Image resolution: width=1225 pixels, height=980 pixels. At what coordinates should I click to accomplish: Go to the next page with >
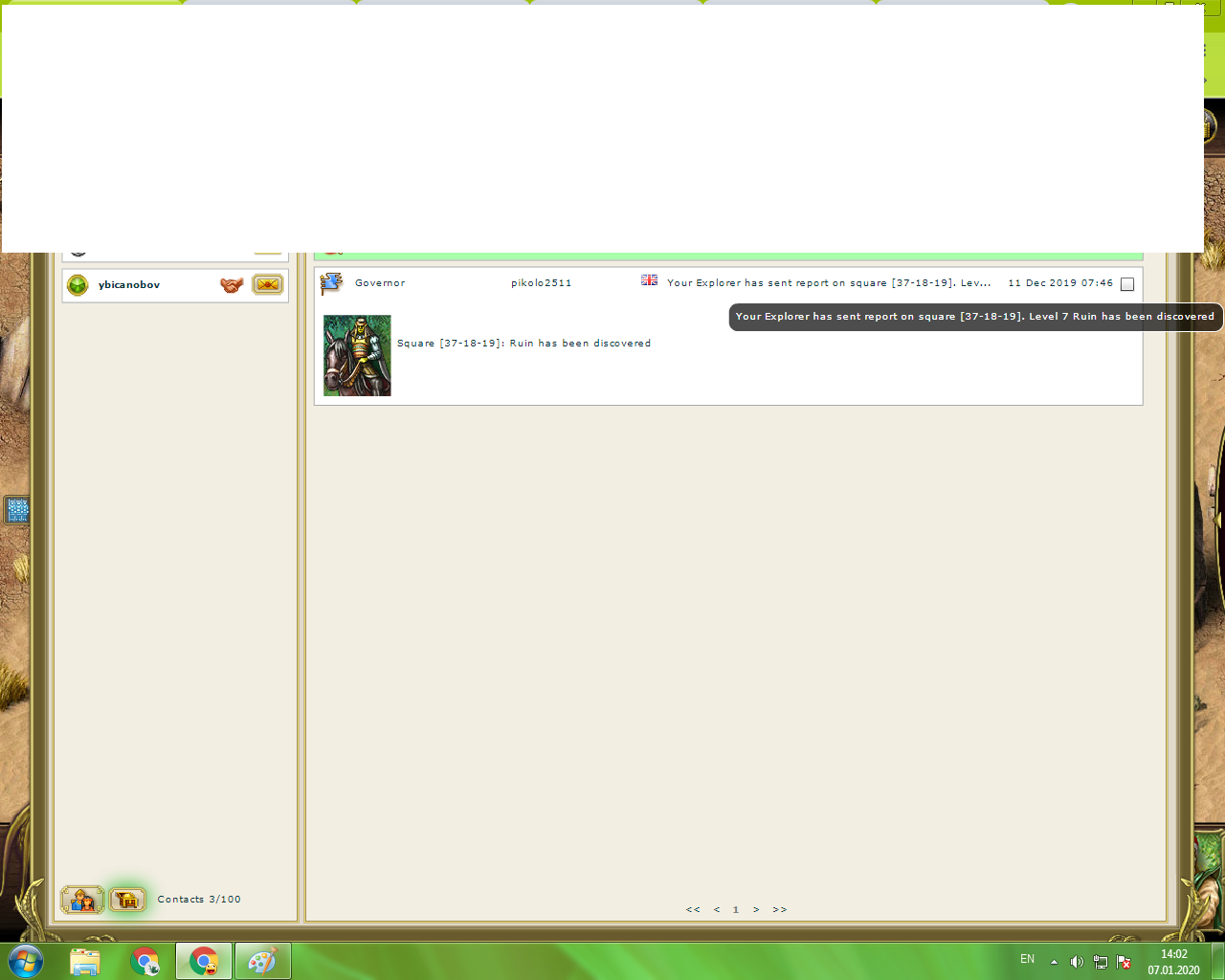tap(756, 910)
